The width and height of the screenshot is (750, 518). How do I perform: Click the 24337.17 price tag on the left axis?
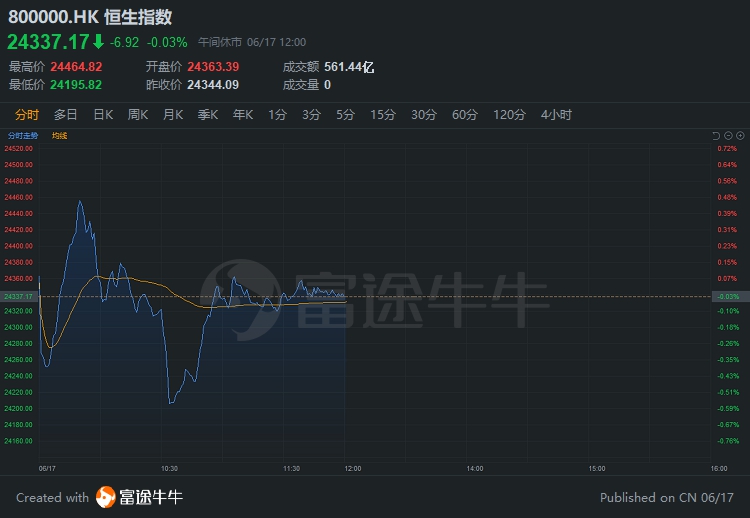18,297
